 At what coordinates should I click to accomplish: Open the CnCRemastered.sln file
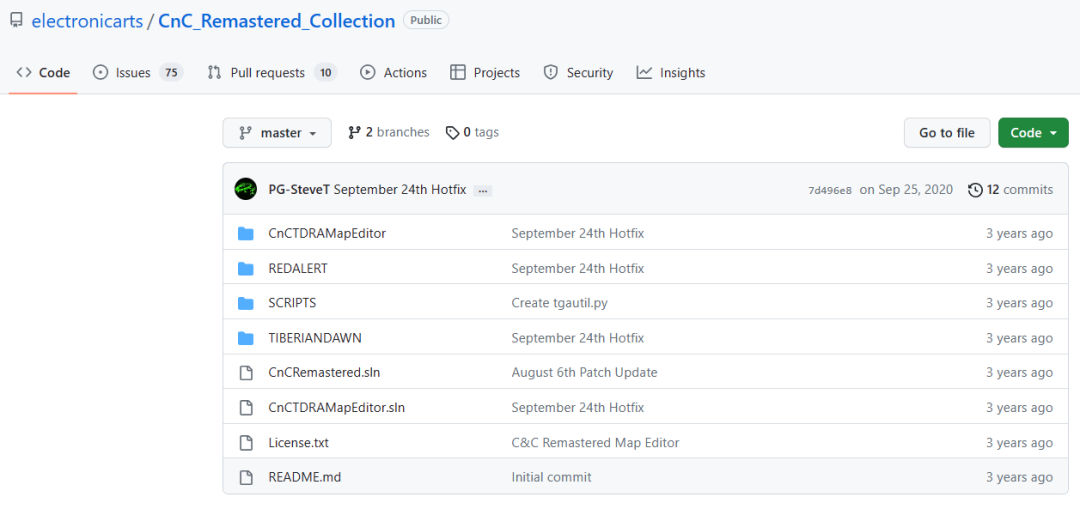(x=324, y=372)
